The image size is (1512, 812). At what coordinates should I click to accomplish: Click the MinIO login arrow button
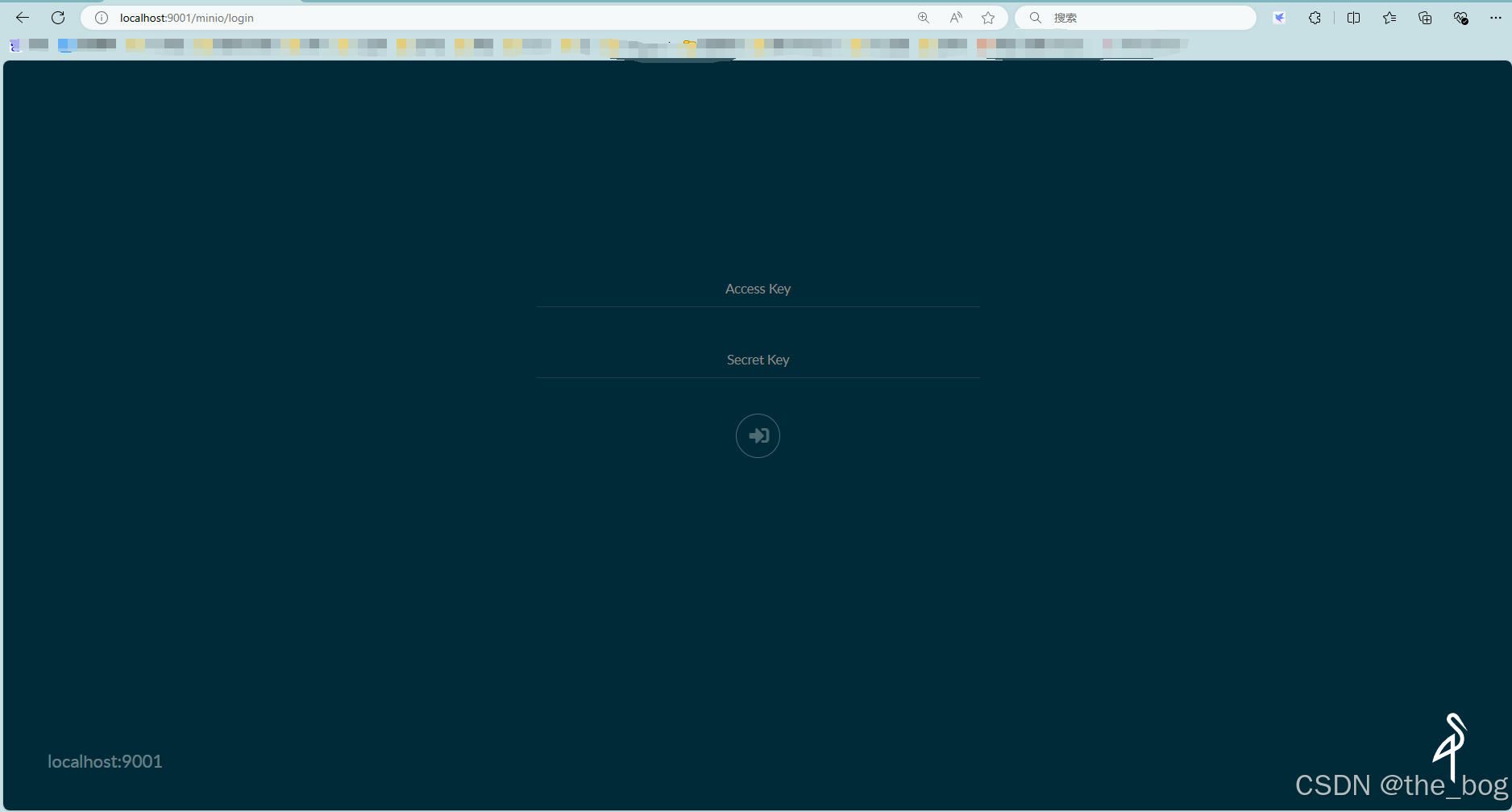pos(758,435)
